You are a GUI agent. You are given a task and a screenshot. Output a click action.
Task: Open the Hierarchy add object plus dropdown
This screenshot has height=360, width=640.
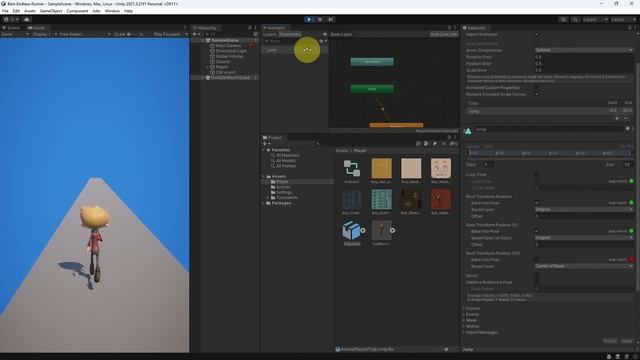[x=196, y=34]
